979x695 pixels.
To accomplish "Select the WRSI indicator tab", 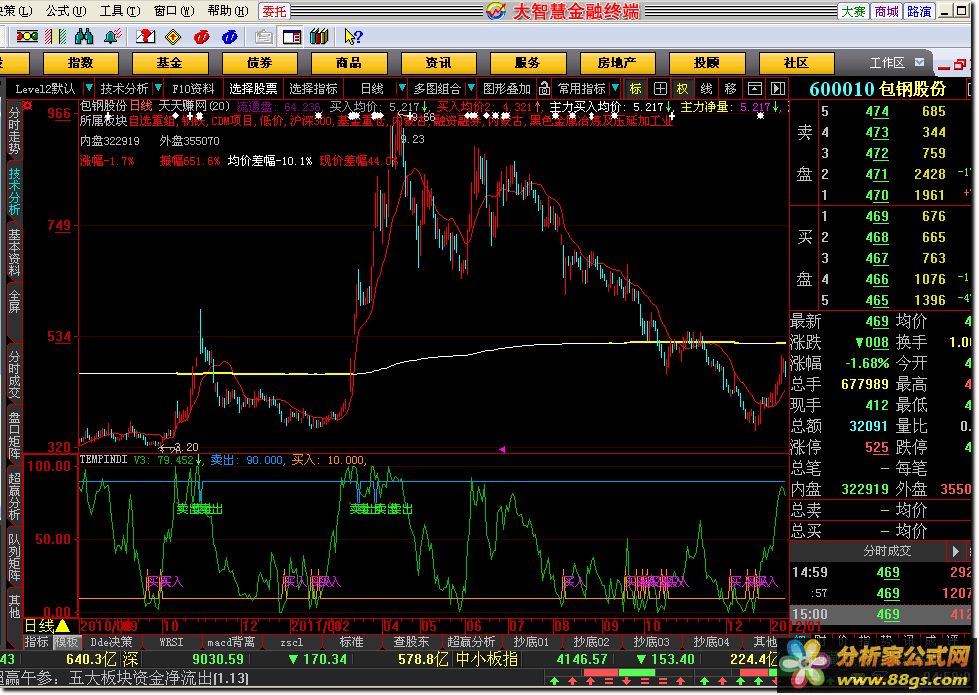I will [171, 641].
